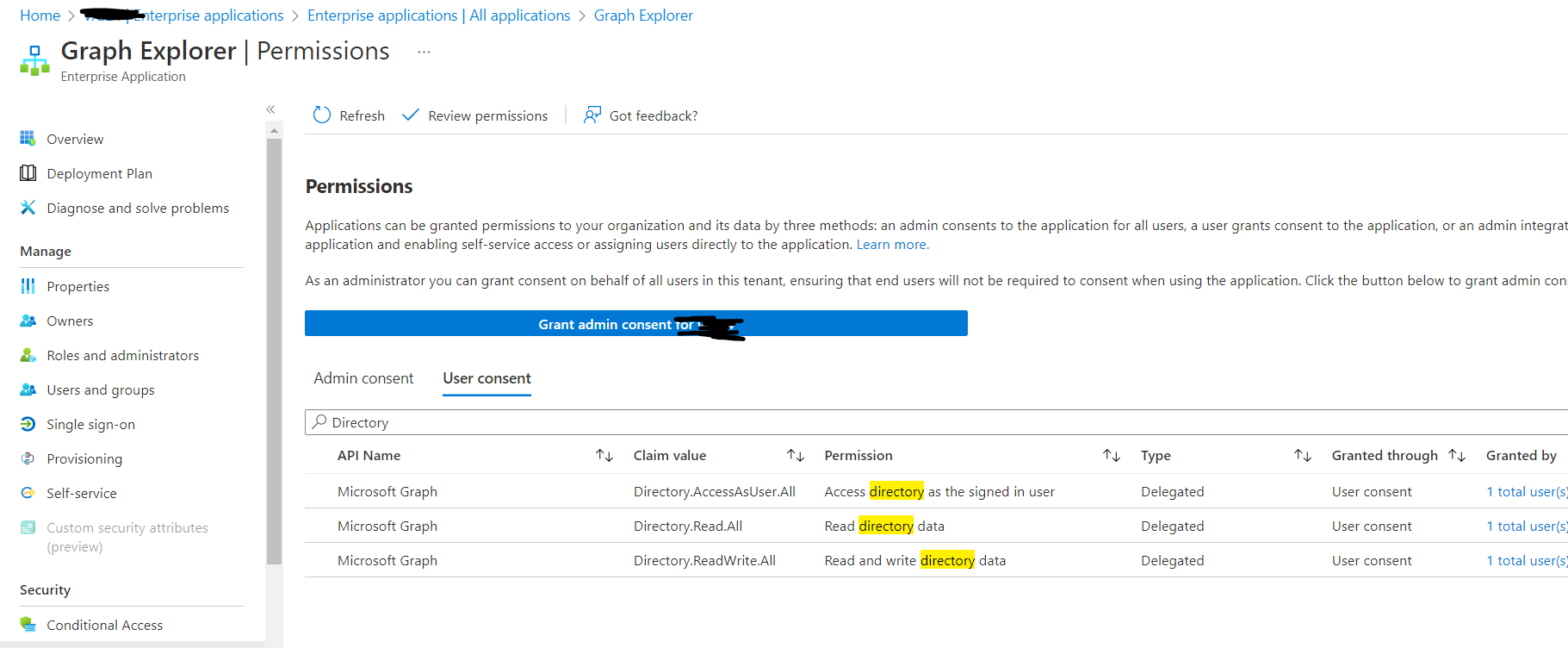Open Users and groups menu item
This screenshot has height=648, width=1568.
(101, 389)
